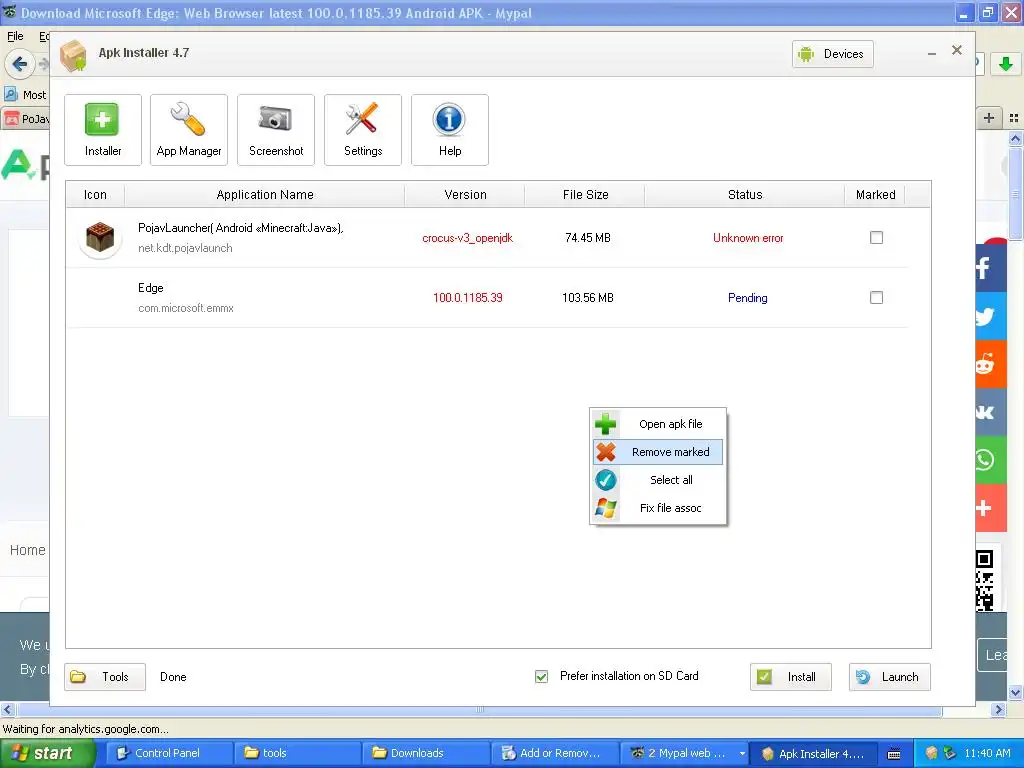The height and width of the screenshot is (768, 1024).
Task: Select PojavLauncher application name text
Action: 240,228
